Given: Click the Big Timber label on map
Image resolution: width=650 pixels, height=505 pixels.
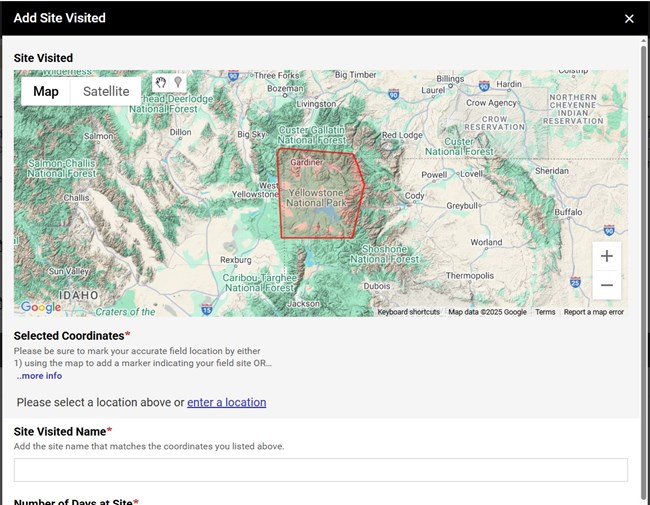Looking at the screenshot, I should [355, 75].
